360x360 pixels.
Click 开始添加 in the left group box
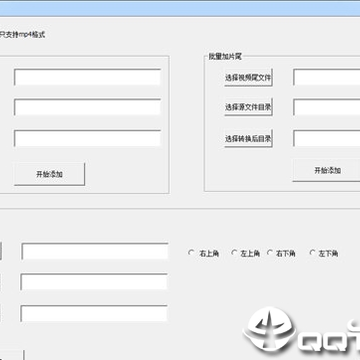point(49,174)
